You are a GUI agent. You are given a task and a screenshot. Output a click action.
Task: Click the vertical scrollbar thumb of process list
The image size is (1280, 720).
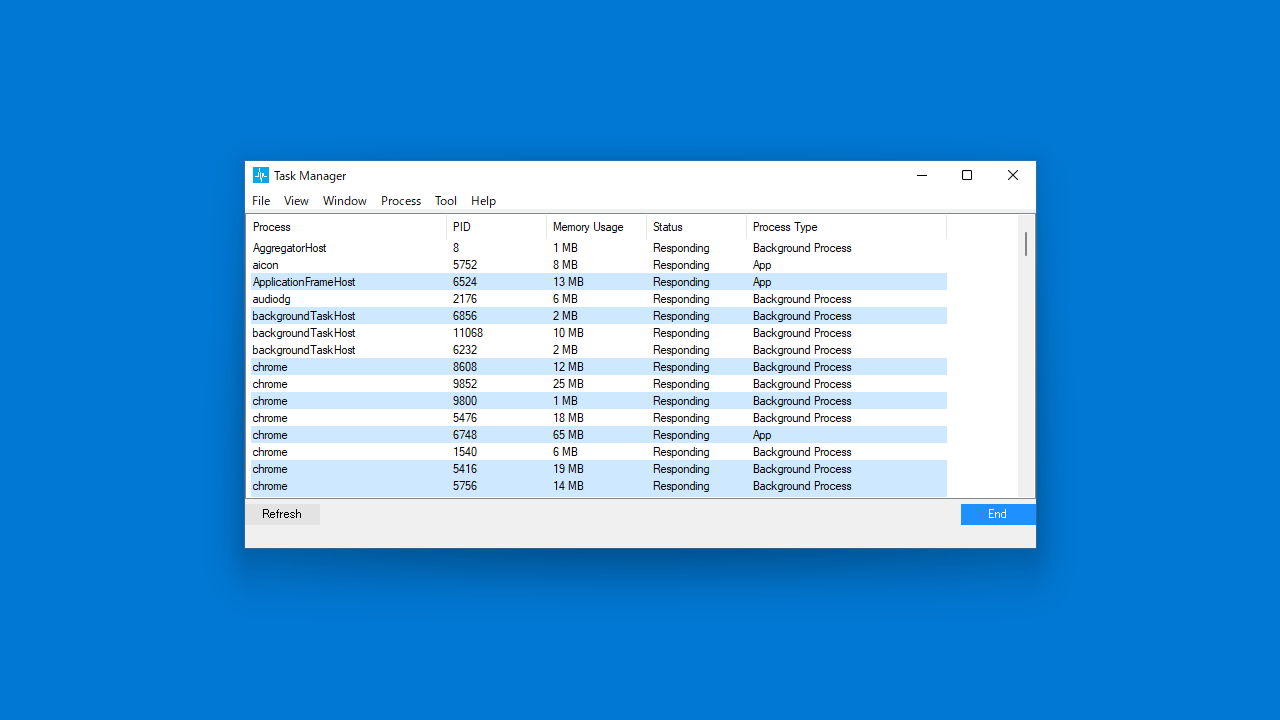point(1026,244)
